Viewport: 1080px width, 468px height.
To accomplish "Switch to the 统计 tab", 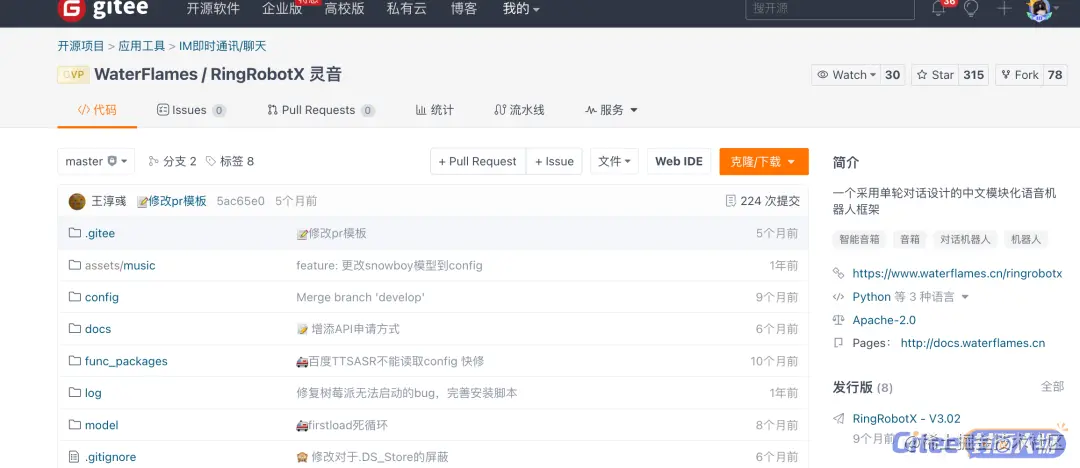I will (435, 110).
